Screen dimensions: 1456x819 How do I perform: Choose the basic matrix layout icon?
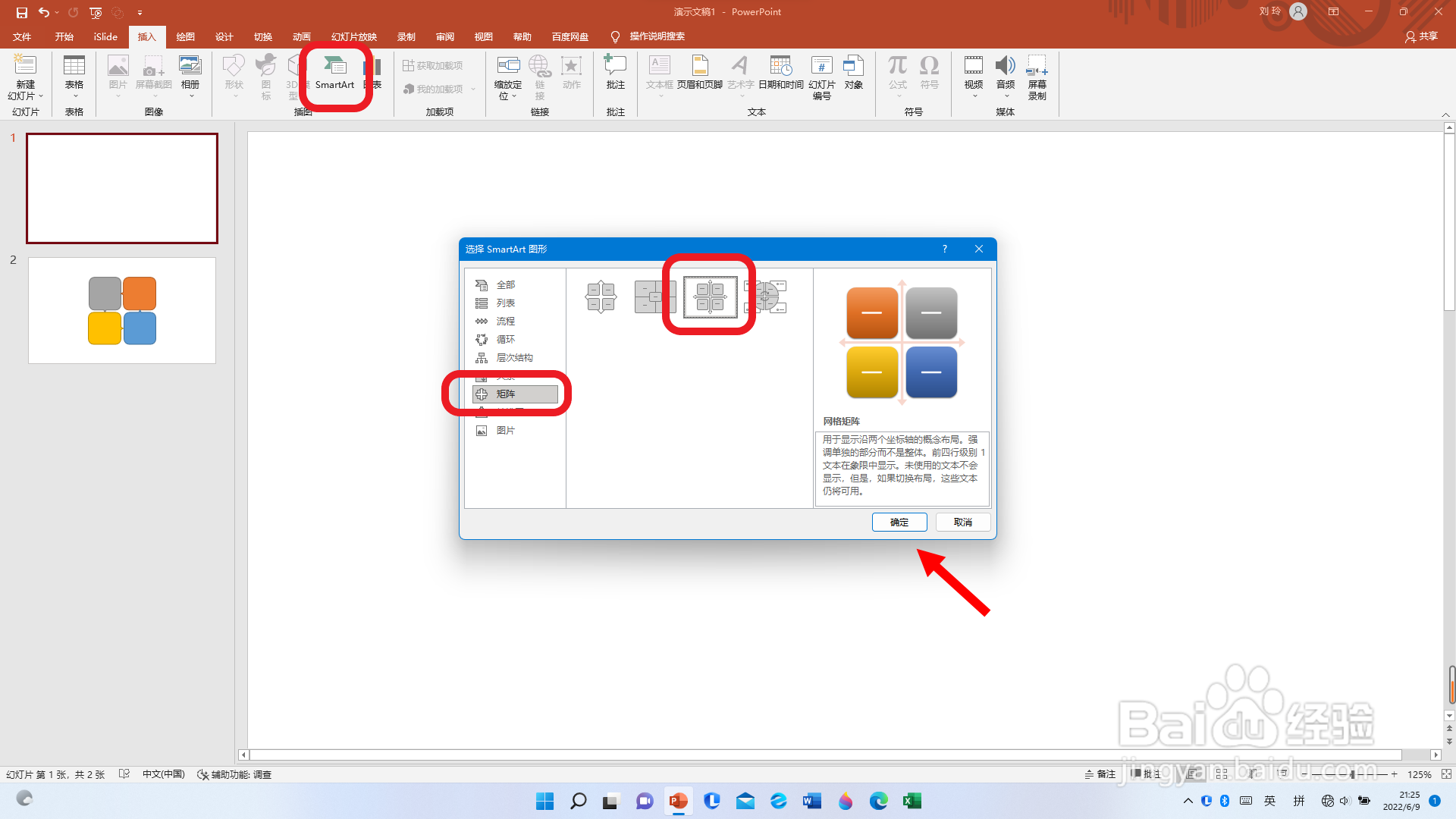601,297
